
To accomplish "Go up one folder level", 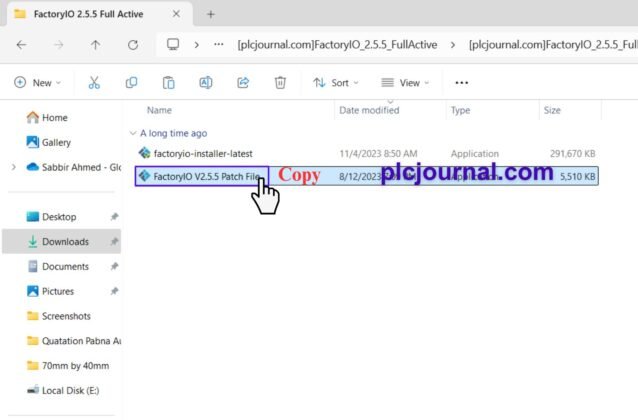I will [95, 45].
